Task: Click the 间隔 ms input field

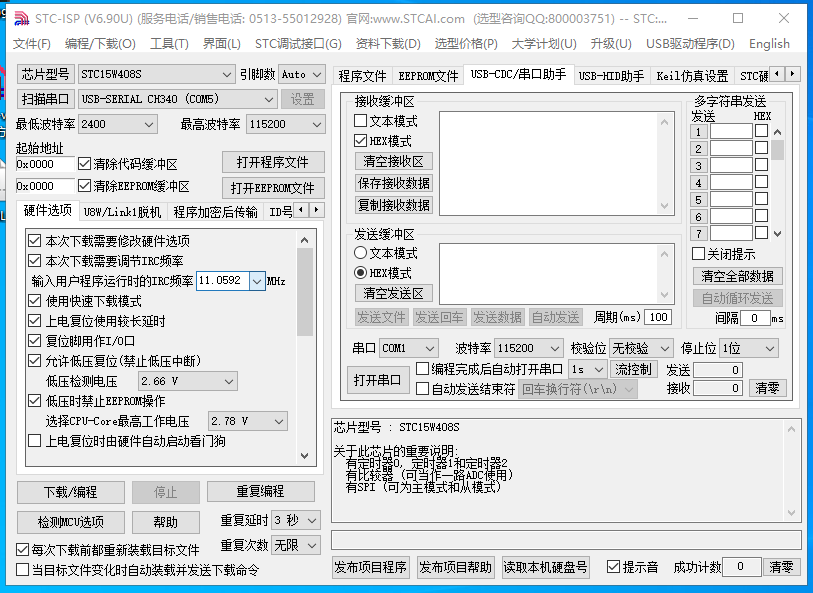Action: (754, 318)
